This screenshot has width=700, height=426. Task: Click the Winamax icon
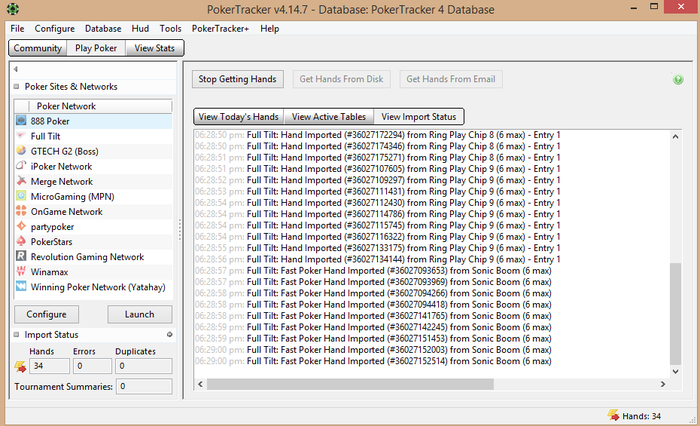click(x=21, y=271)
